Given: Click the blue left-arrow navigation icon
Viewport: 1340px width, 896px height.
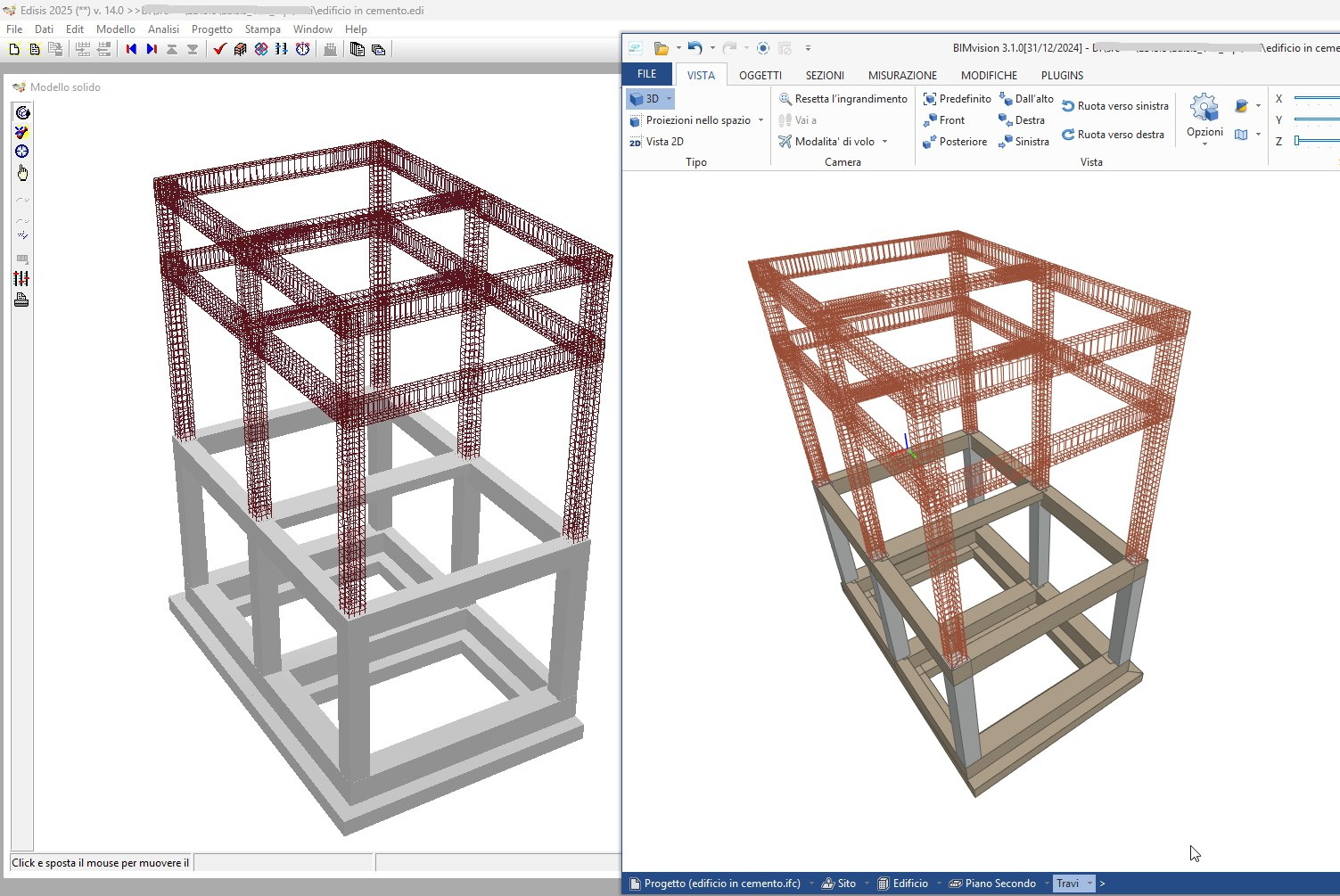Looking at the screenshot, I should point(131,49).
